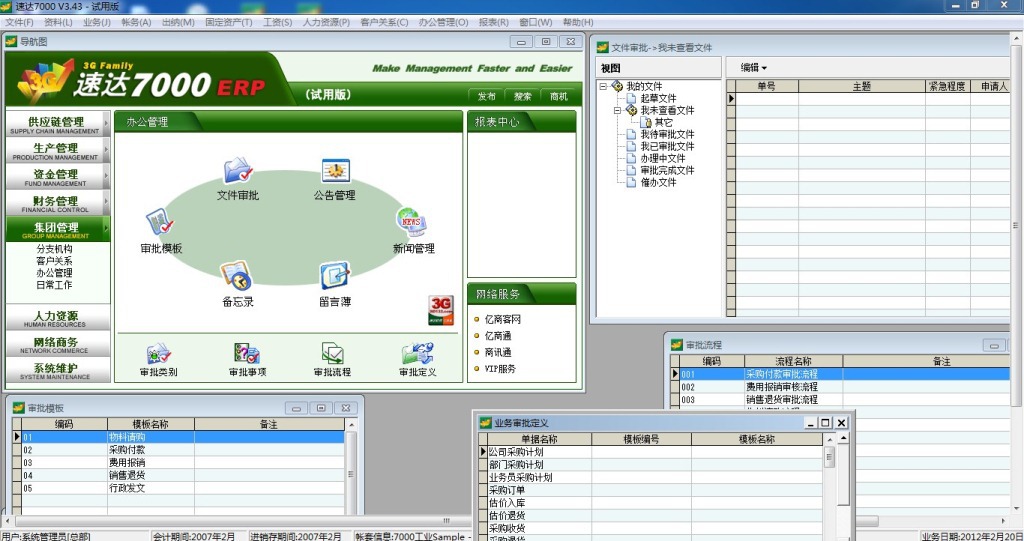
Task: Open the 新闻管理 icon
Action: pos(412,223)
